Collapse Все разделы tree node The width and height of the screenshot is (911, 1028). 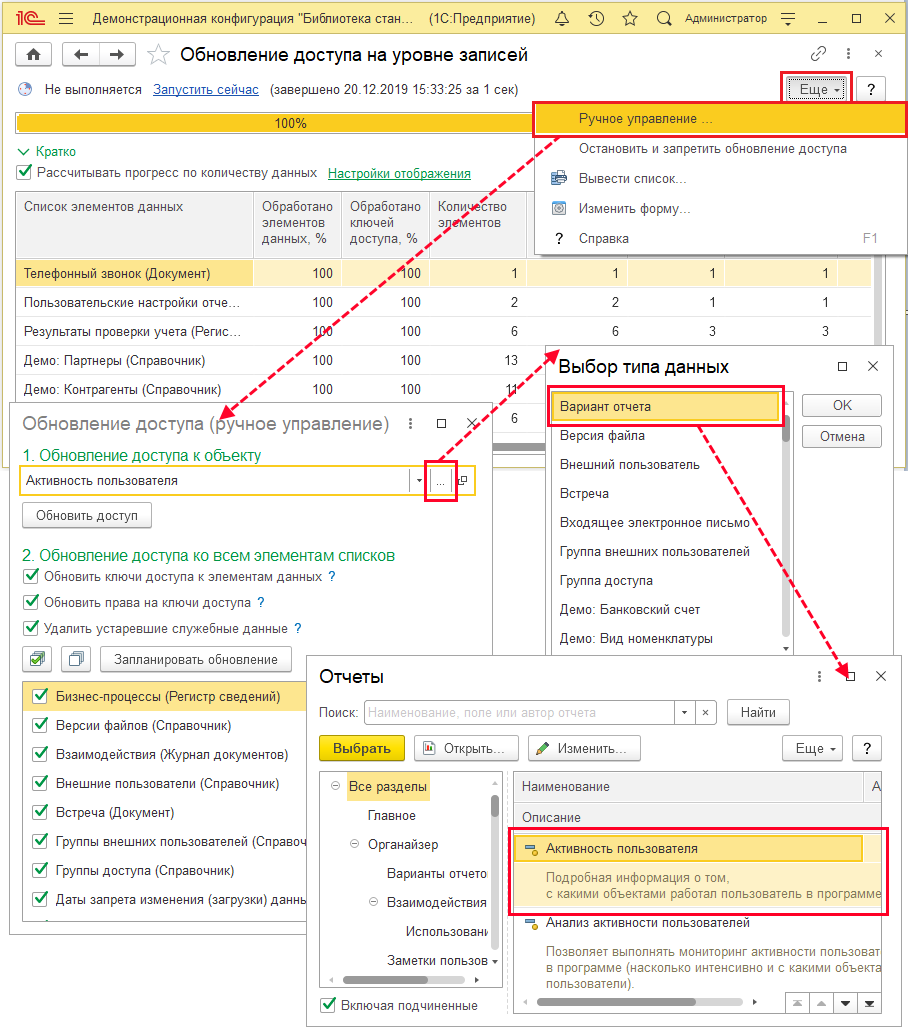336,786
